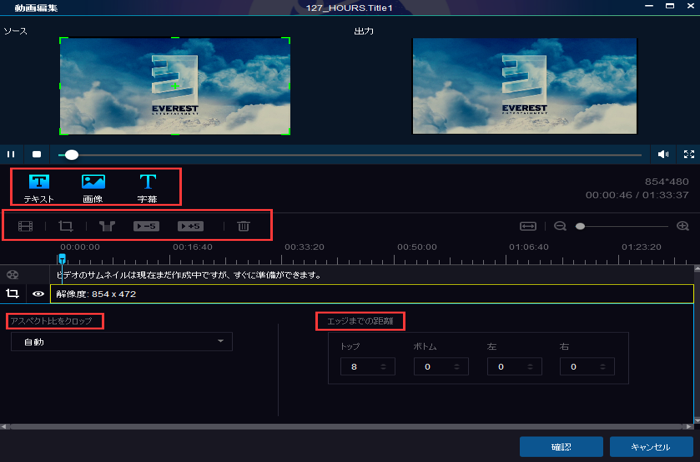Stop the video playback
Image resolution: width=700 pixels, height=462 pixels.
(37, 154)
